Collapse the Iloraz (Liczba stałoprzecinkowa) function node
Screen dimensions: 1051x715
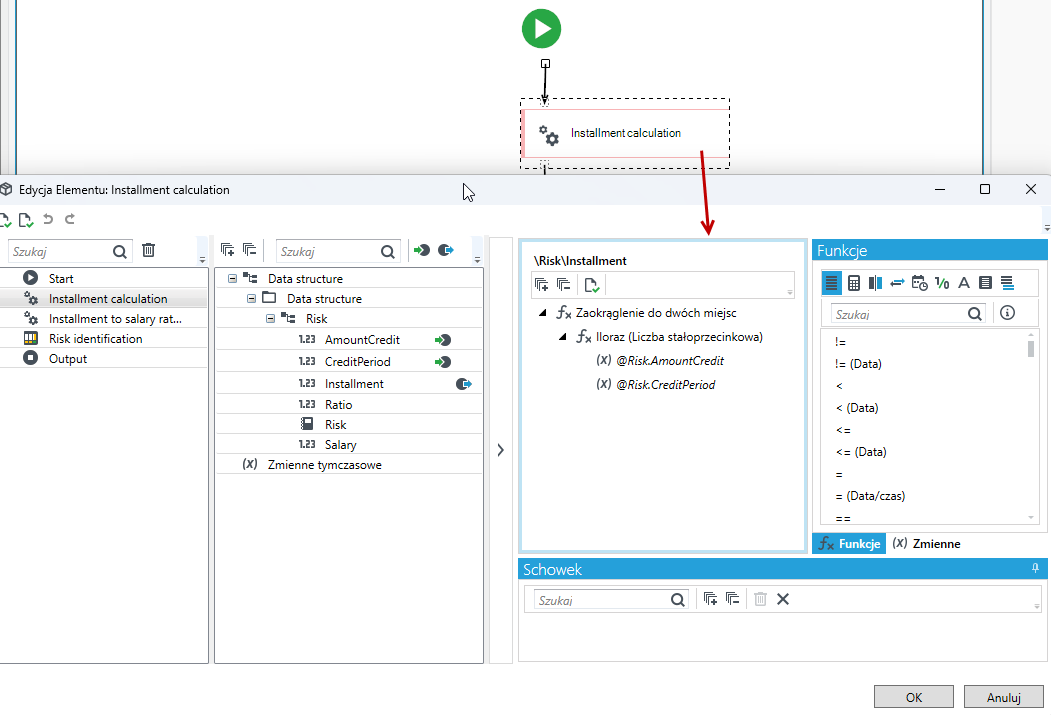563,337
